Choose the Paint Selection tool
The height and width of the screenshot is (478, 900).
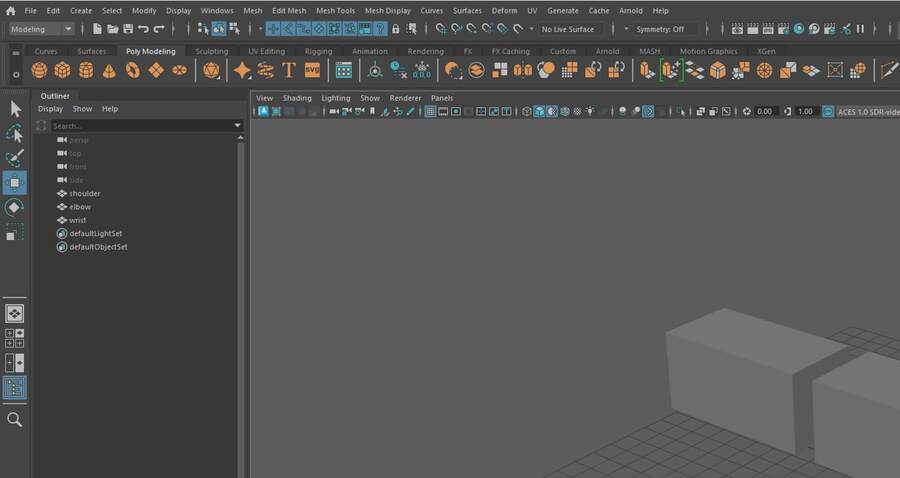point(15,158)
